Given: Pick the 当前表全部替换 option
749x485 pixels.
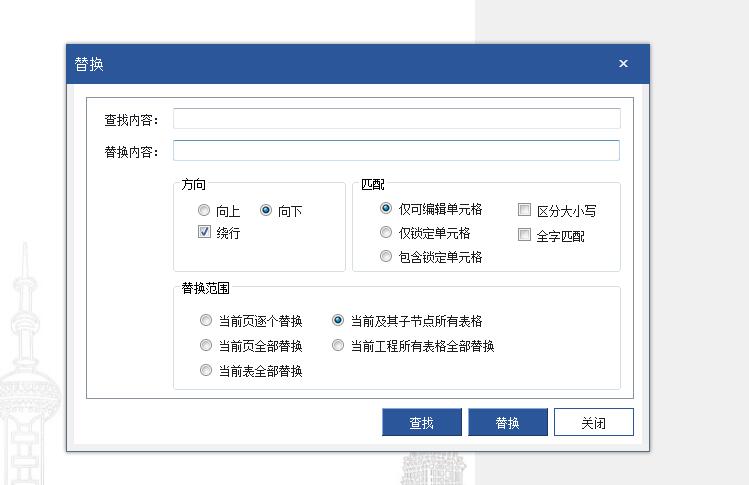Looking at the screenshot, I should (x=206, y=371).
